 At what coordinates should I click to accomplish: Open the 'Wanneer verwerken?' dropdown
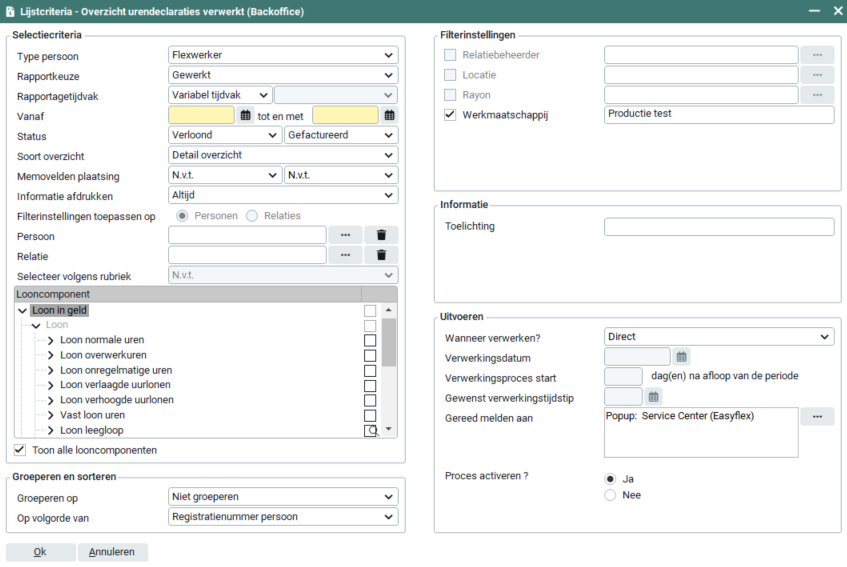pyautogui.click(x=719, y=337)
